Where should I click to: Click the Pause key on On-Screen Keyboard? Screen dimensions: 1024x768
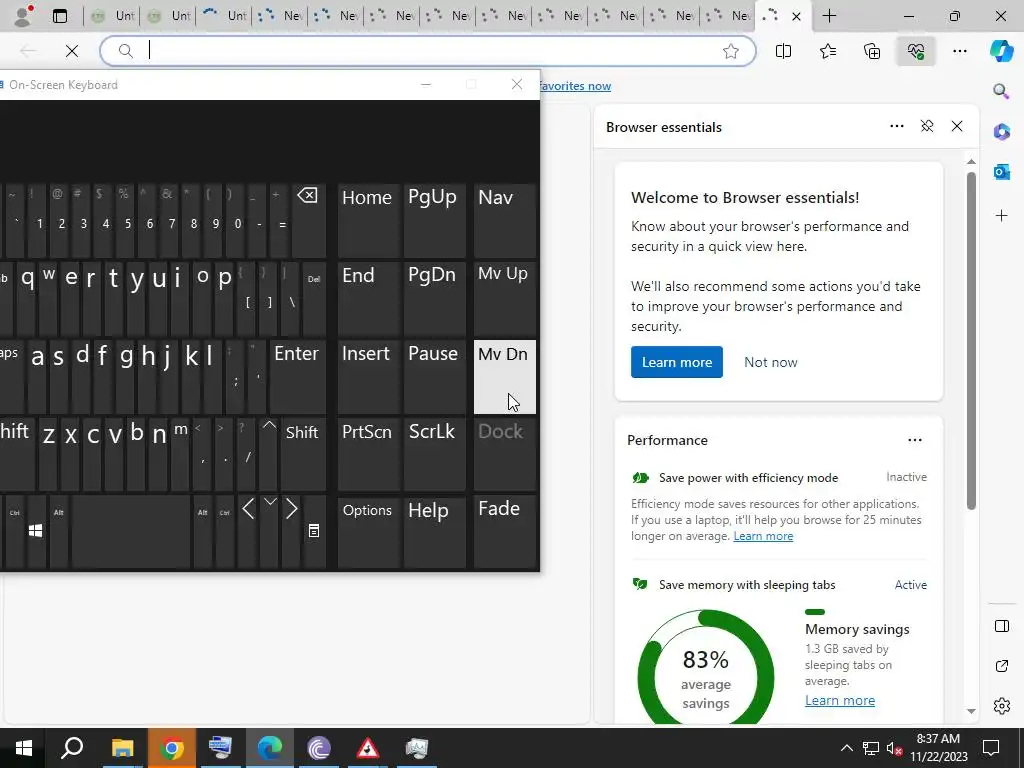[434, 377]
